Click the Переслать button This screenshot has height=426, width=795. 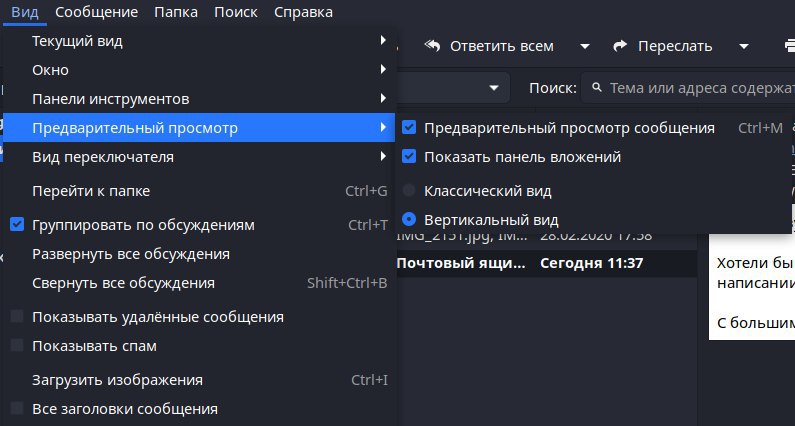pos(663,46)
